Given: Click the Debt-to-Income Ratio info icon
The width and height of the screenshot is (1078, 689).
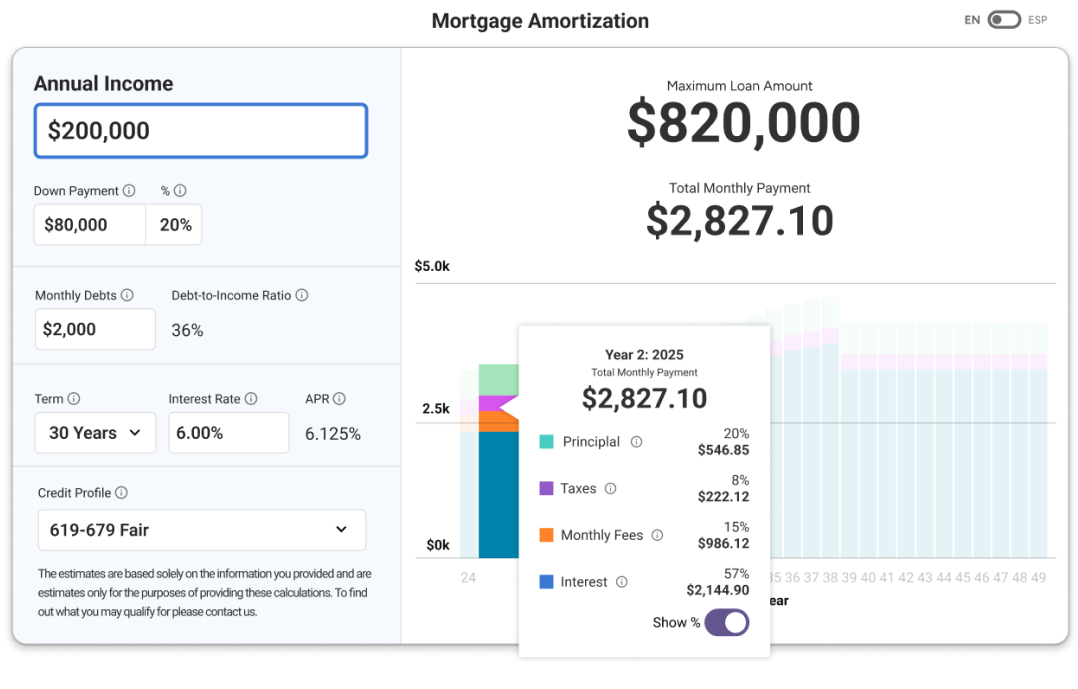Looking at the screenshot, I should [x=301, y=296].
